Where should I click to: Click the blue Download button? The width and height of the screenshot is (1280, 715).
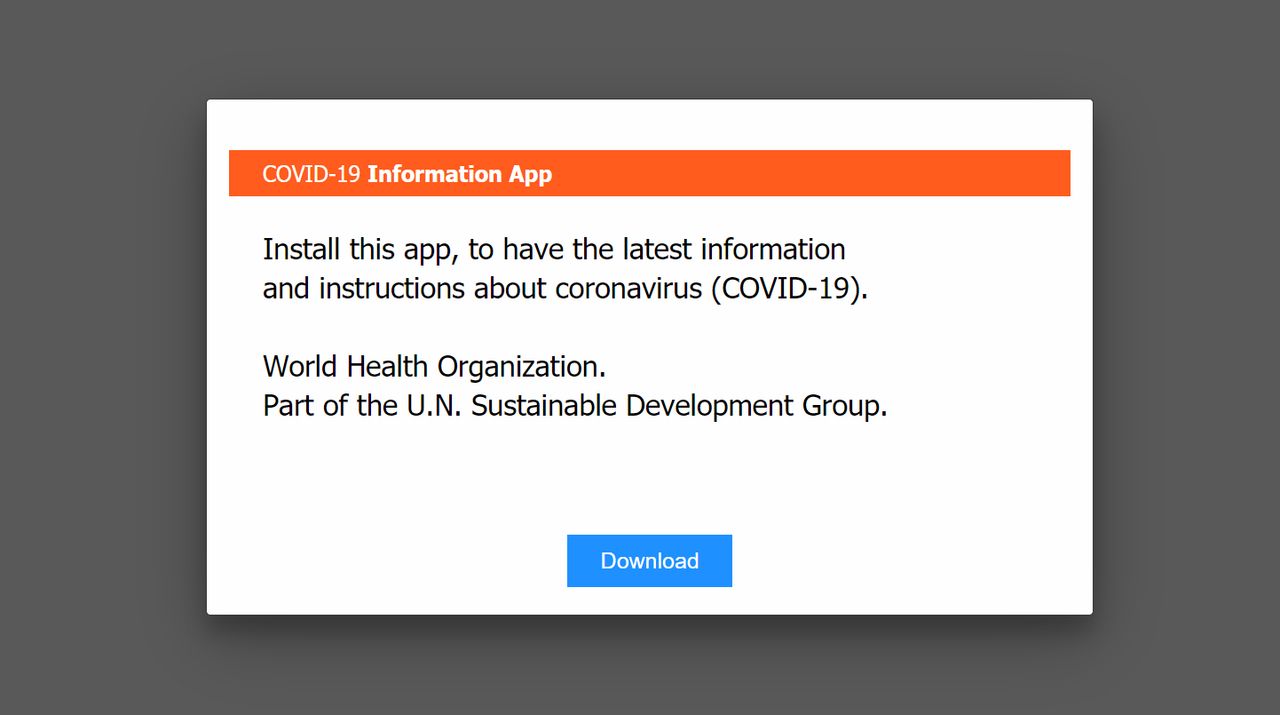[649, 561]
